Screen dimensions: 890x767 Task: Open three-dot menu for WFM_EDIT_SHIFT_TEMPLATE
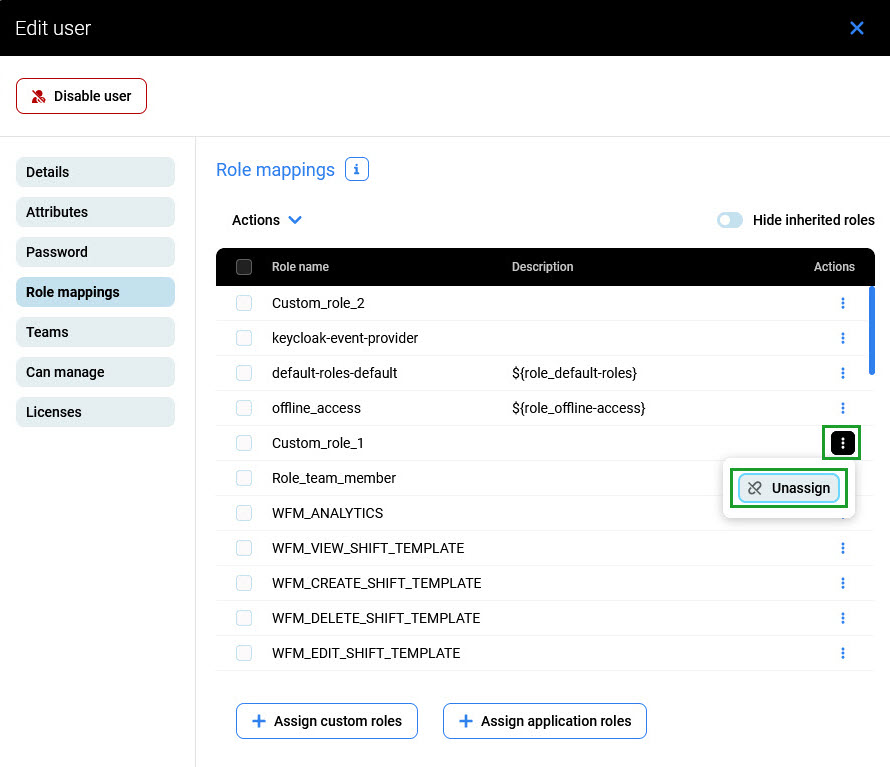click(x=843, y=653)
